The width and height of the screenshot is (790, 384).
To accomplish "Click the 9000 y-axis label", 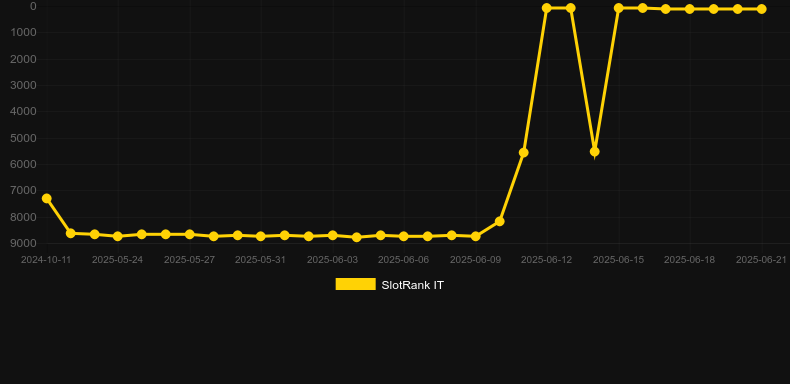I will pyautogui.click(x=24, y=243).
